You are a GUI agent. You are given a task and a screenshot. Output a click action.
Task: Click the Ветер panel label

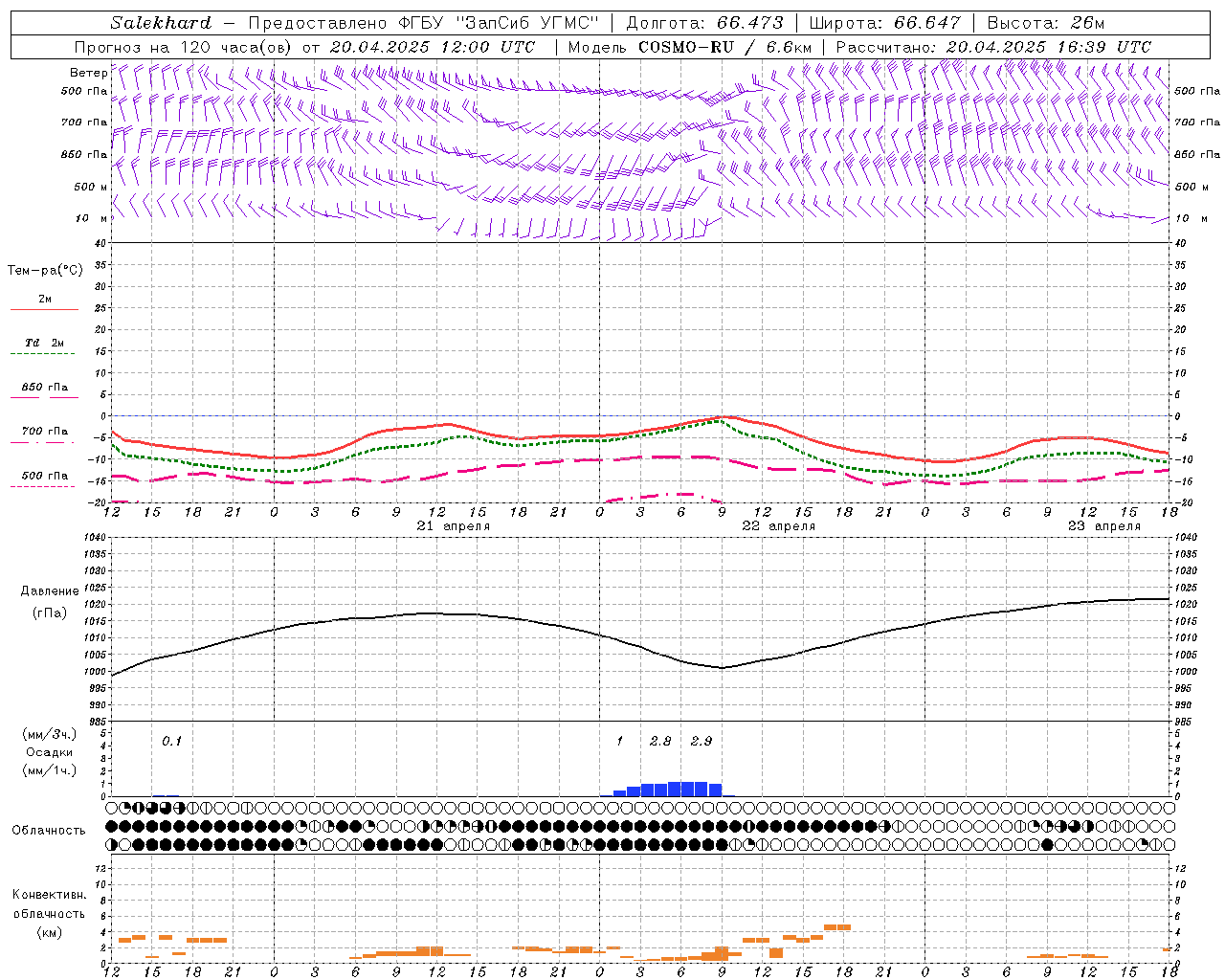89,73
